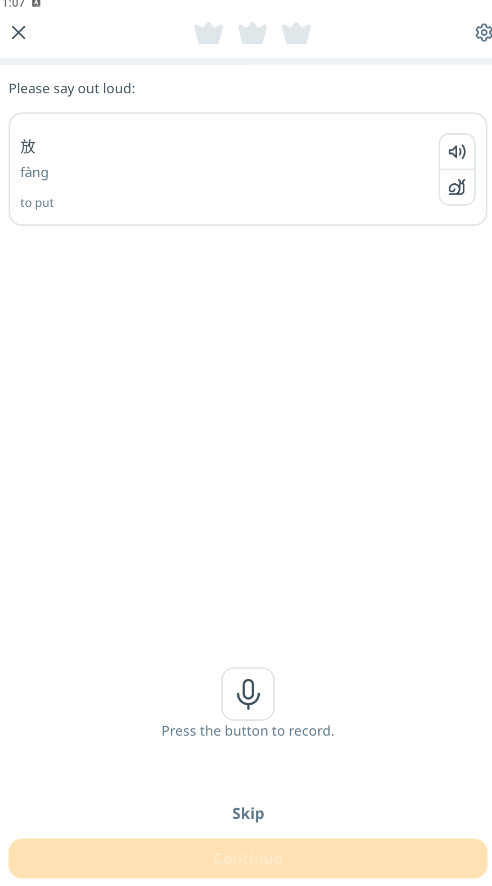Play slow audio with the snail icon

pyautogui.click(x=457, y=187)
